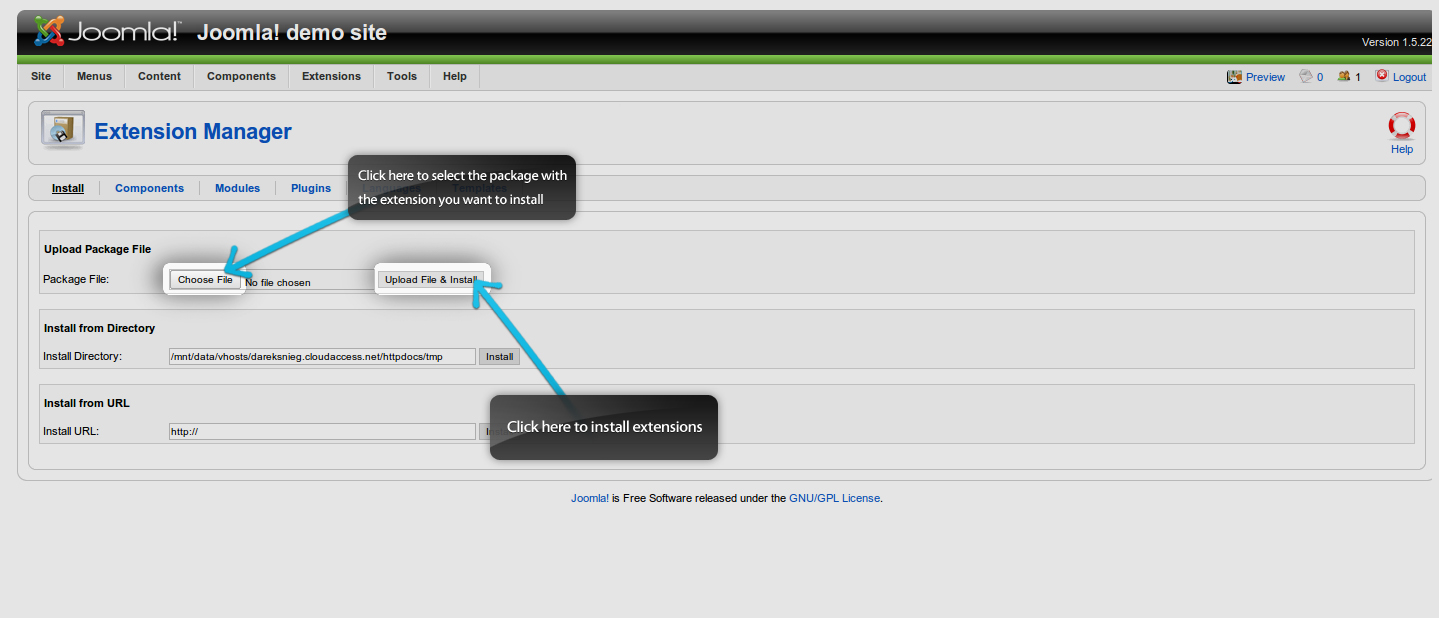Open the Extensions menu
Image resolution: width=1439 pixels, height=618 pixels.
331,77
